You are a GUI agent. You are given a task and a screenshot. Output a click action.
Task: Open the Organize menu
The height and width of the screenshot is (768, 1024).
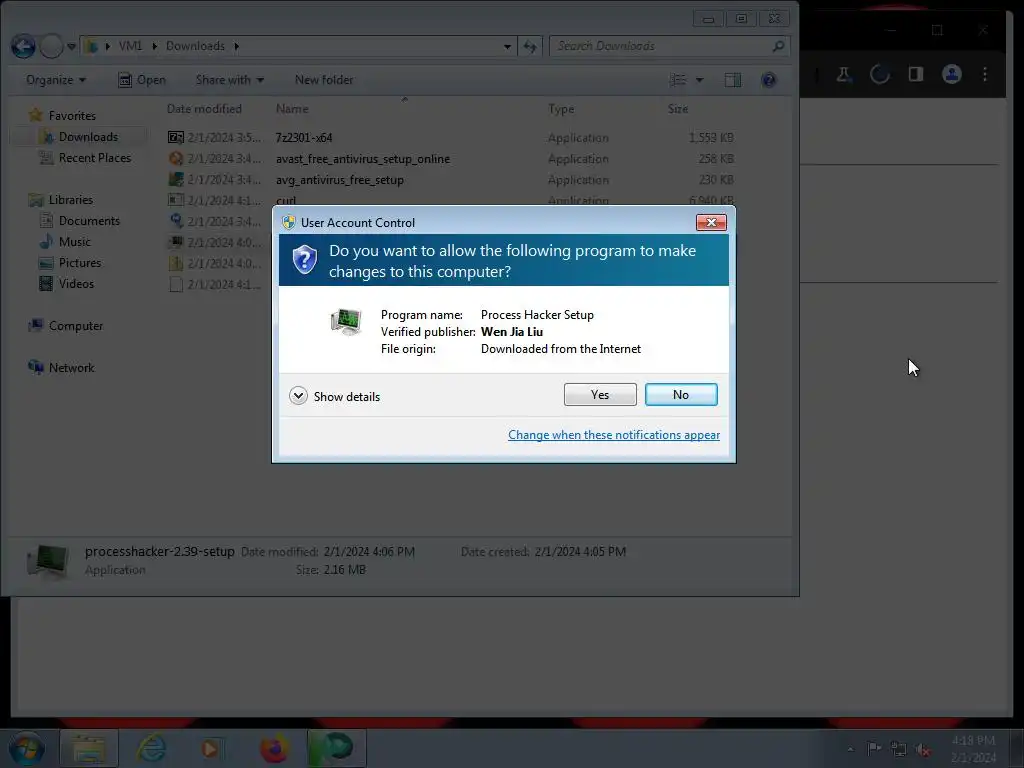(x=56, y=80)
